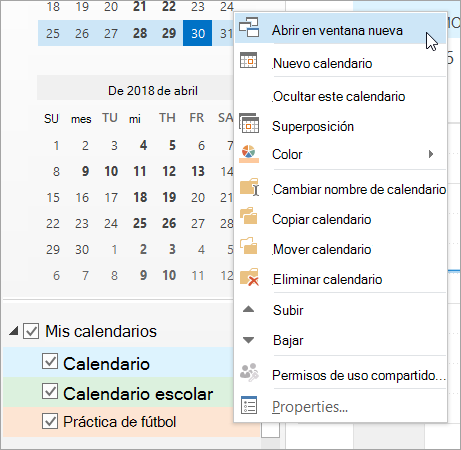Click the Copiar calendario folders icon
Screen dimensions: 461x450
tap(249, 216)
